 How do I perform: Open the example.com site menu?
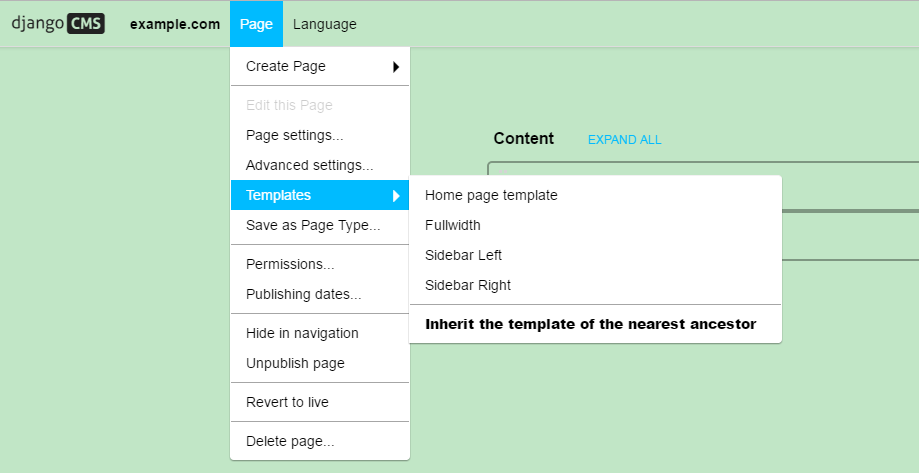pyautogui.click(x=175, y=24)
